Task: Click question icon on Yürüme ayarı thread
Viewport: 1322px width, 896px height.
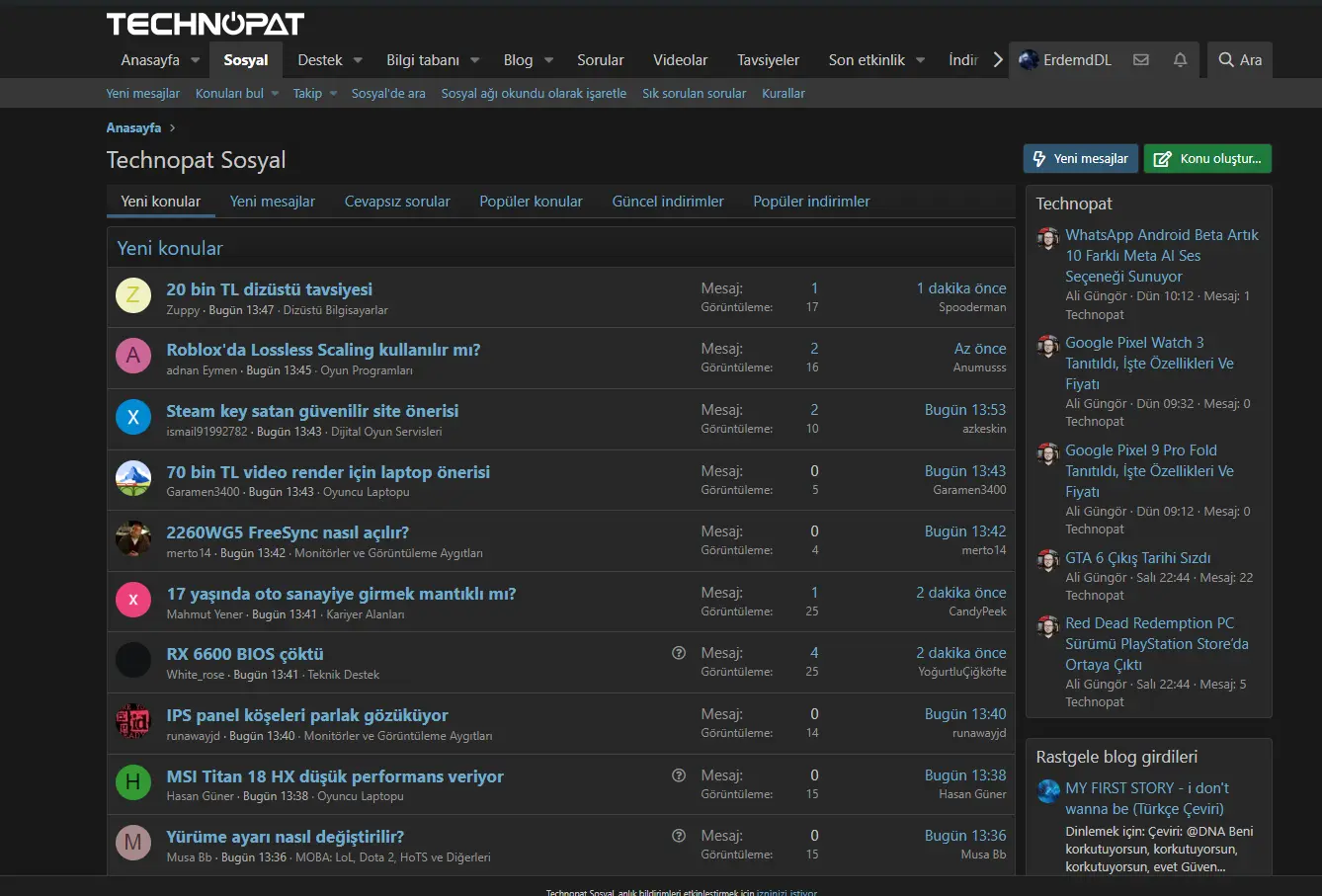Action: 679,836
